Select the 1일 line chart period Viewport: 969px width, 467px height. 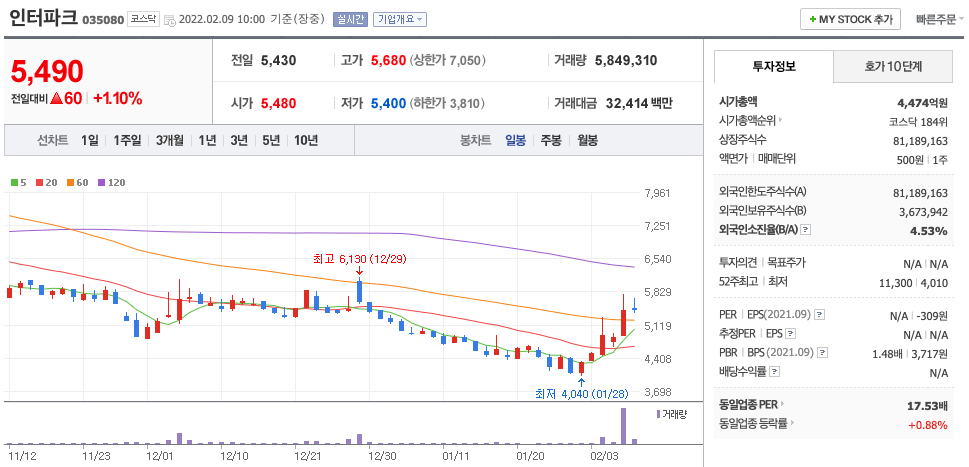(x=90, y=141)
